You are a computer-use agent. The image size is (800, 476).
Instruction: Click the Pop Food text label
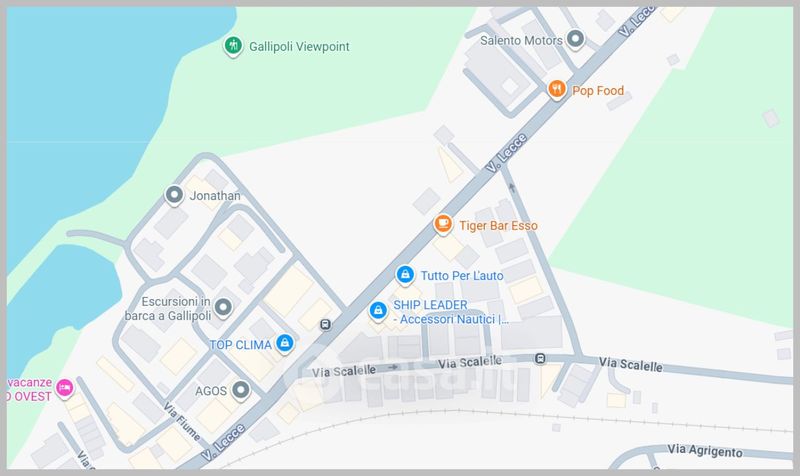click(x=598, y=91)
